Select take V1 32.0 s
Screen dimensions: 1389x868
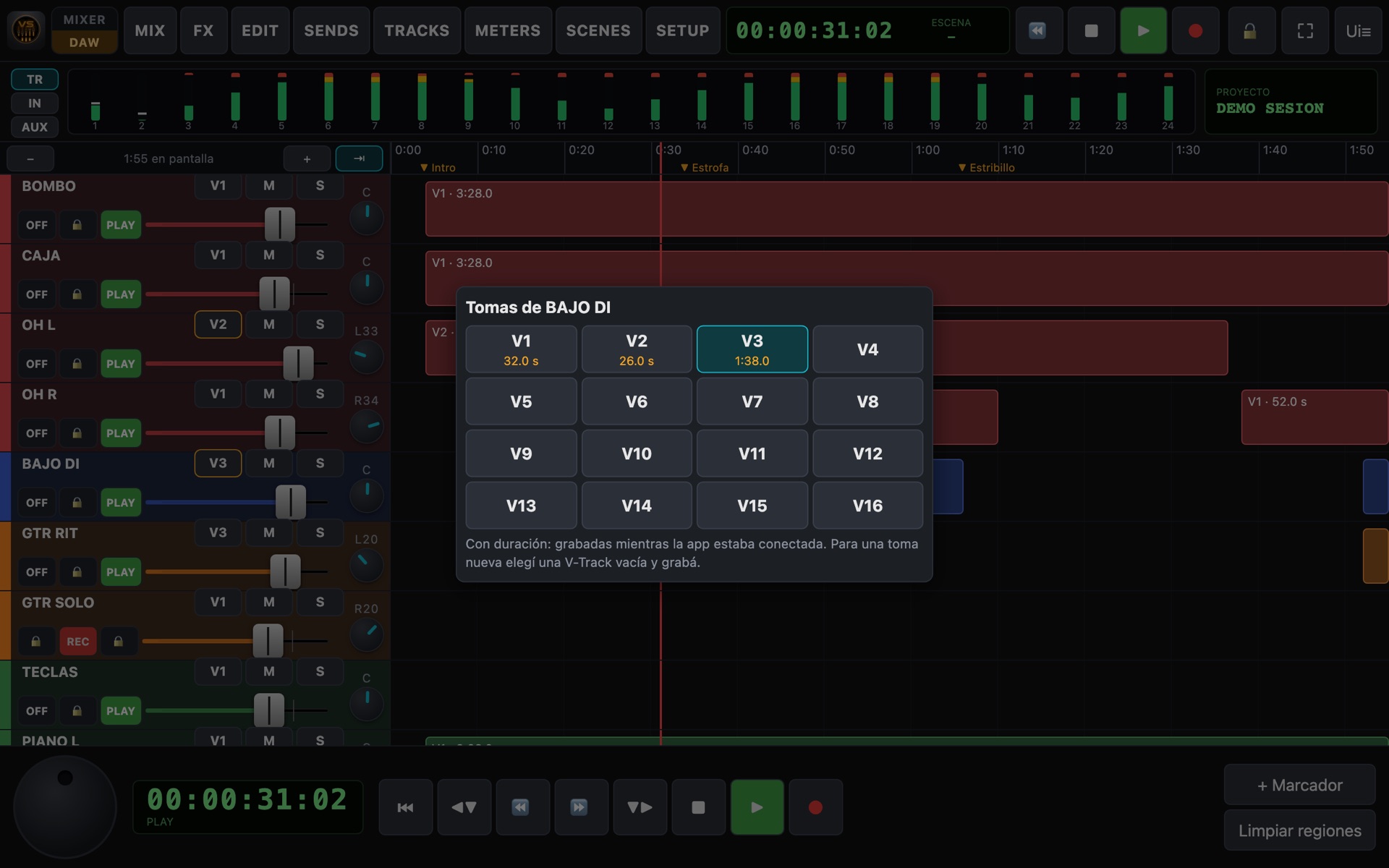[521, 349]
